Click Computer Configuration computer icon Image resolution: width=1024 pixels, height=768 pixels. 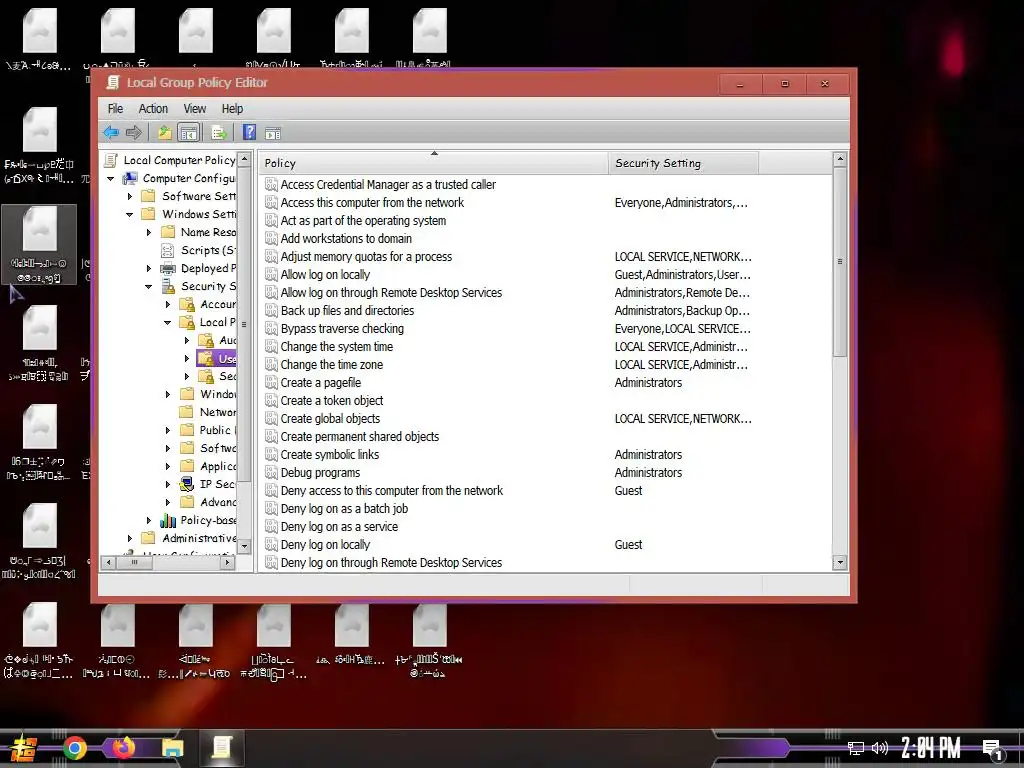(131, 178)
